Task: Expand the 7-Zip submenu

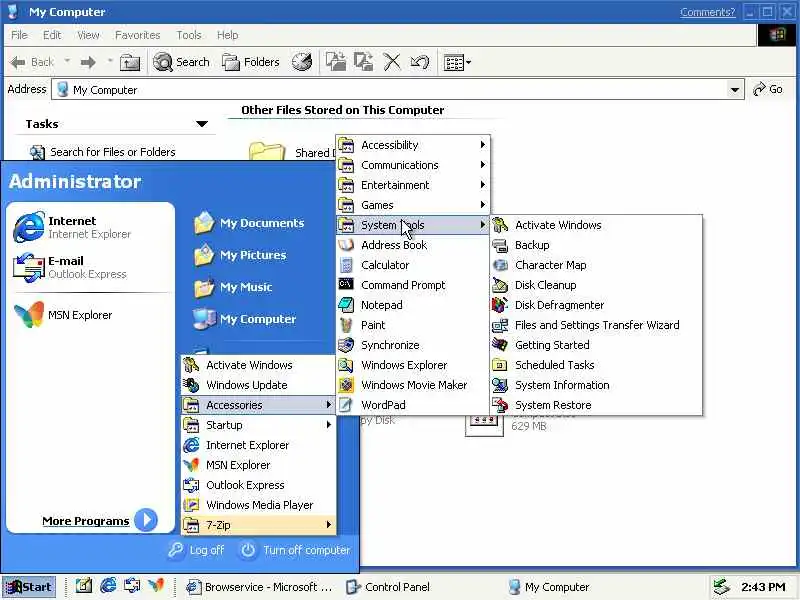Action: point(258,525)
